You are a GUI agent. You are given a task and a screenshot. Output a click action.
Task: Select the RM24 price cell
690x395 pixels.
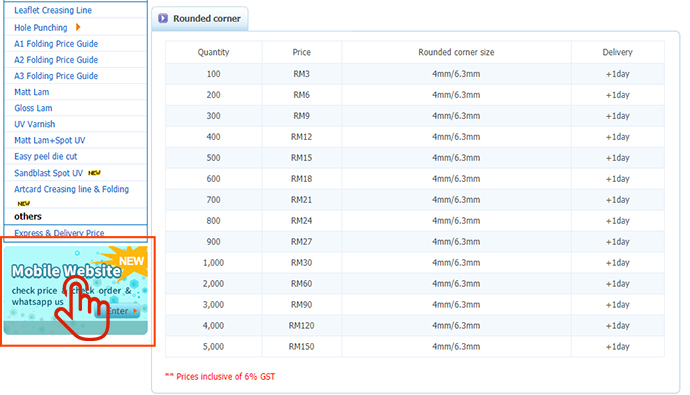point(301,220)
